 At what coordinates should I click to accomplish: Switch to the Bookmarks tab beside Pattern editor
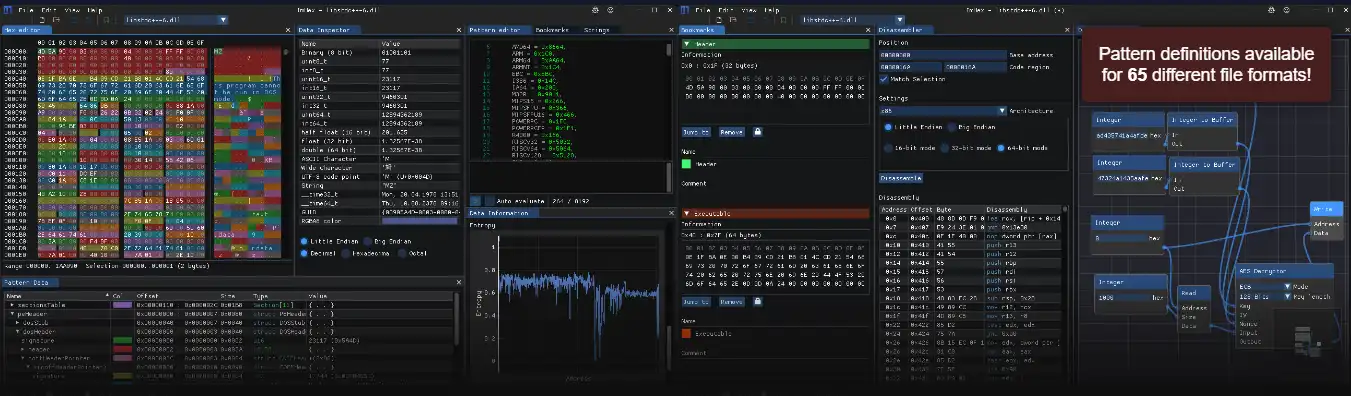click(552, 31)
